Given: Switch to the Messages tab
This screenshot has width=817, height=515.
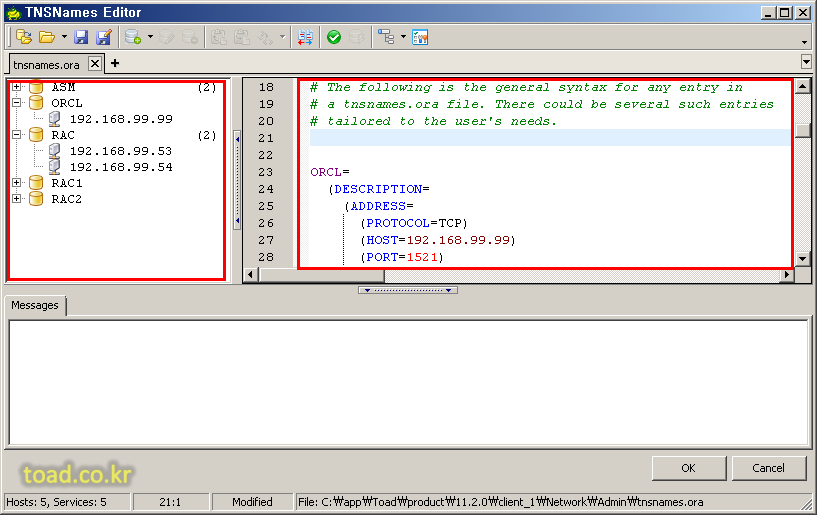Looking at the screenshot, I should [x=35, y=305].
